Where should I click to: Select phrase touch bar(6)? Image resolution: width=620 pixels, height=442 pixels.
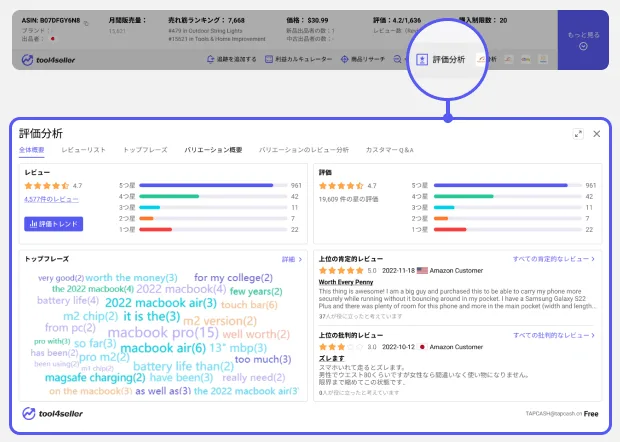pyautogui.click(x=249, y=305)
